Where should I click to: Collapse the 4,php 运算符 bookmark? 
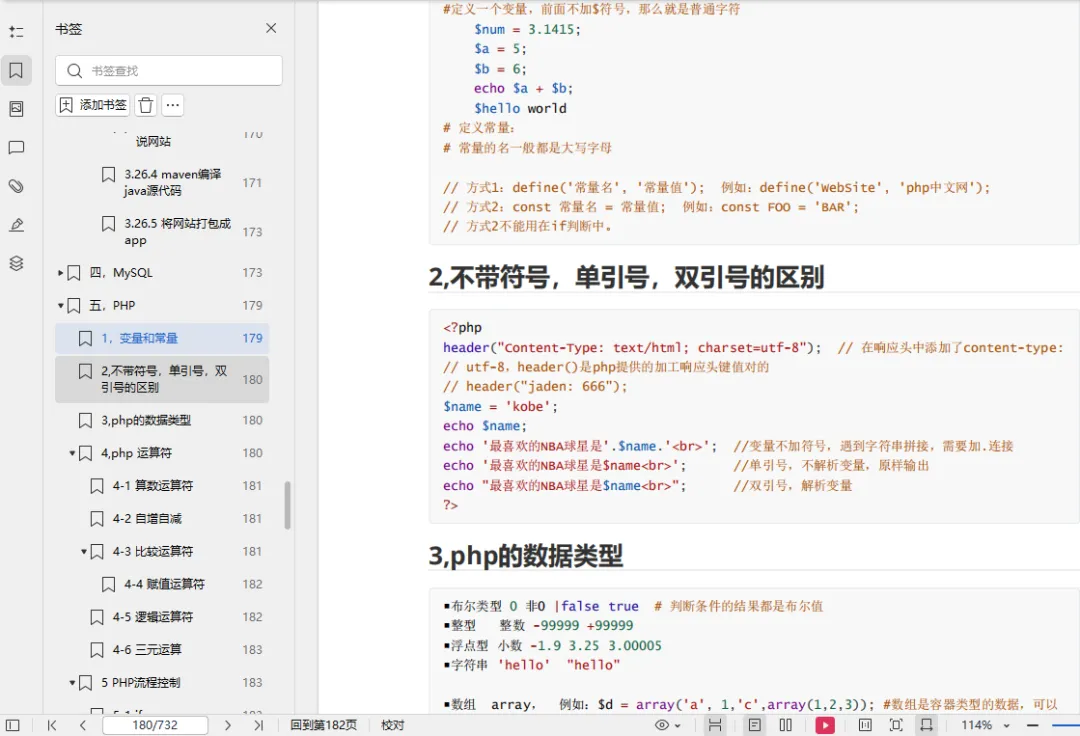coord(72,453)
